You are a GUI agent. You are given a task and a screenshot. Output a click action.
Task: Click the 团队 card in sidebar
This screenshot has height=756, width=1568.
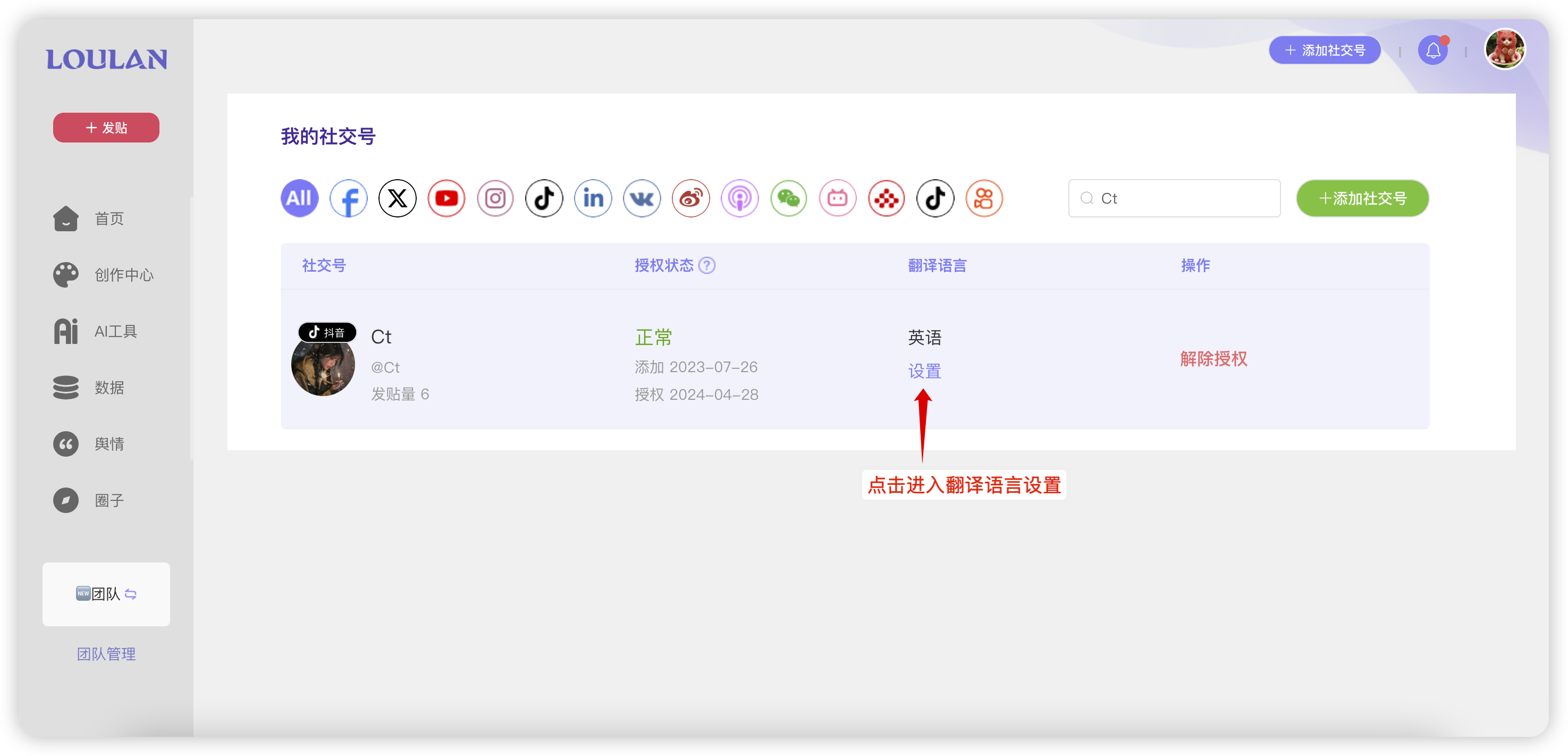coord(106,594)
